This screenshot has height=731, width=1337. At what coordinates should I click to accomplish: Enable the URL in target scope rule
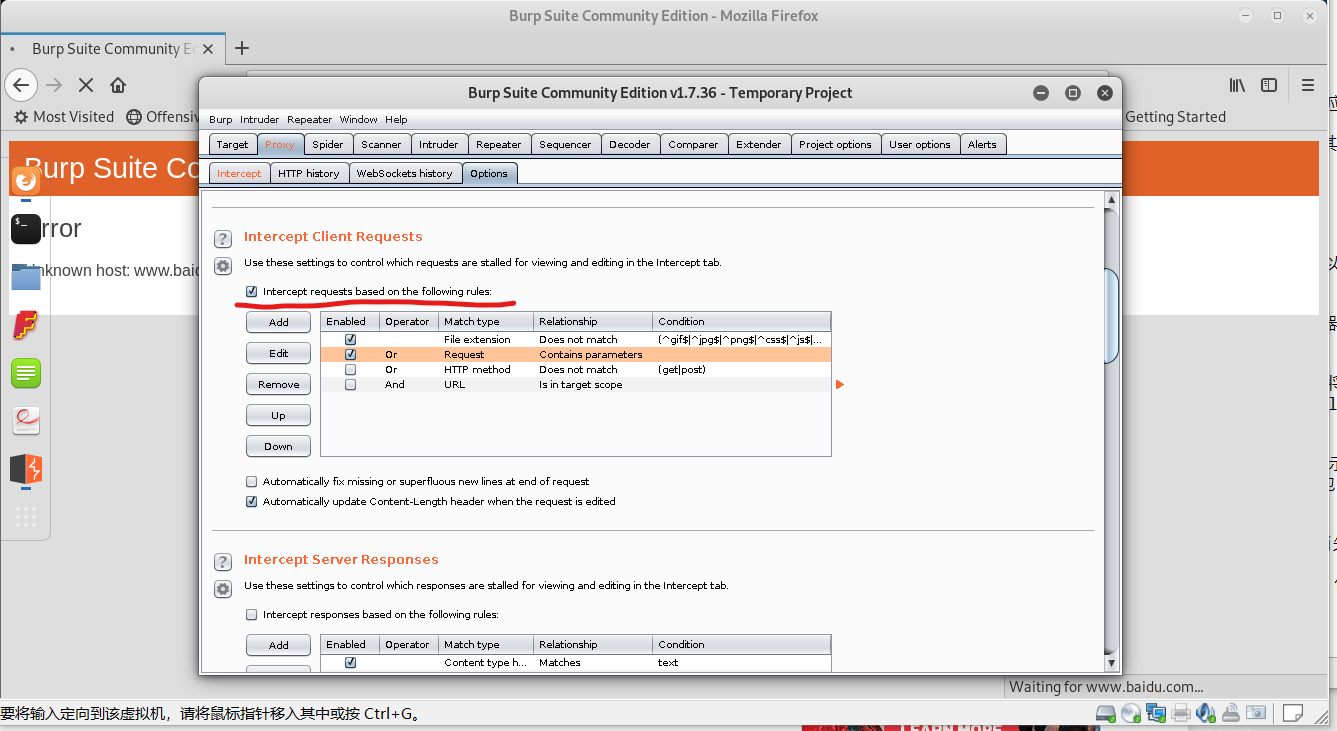351,385
